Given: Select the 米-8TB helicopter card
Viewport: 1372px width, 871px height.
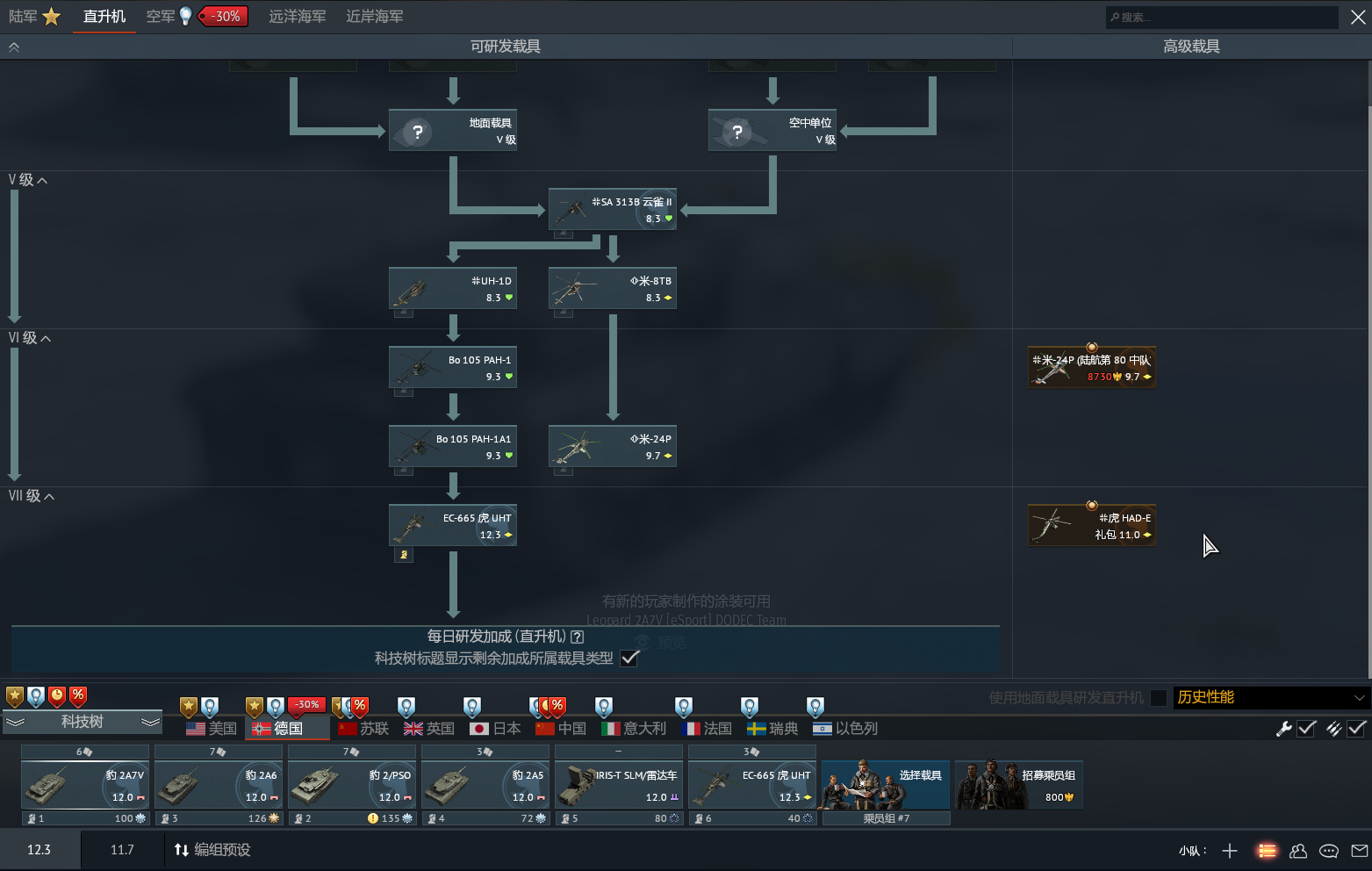Looking at the screenshot, I should pos(613,288).
